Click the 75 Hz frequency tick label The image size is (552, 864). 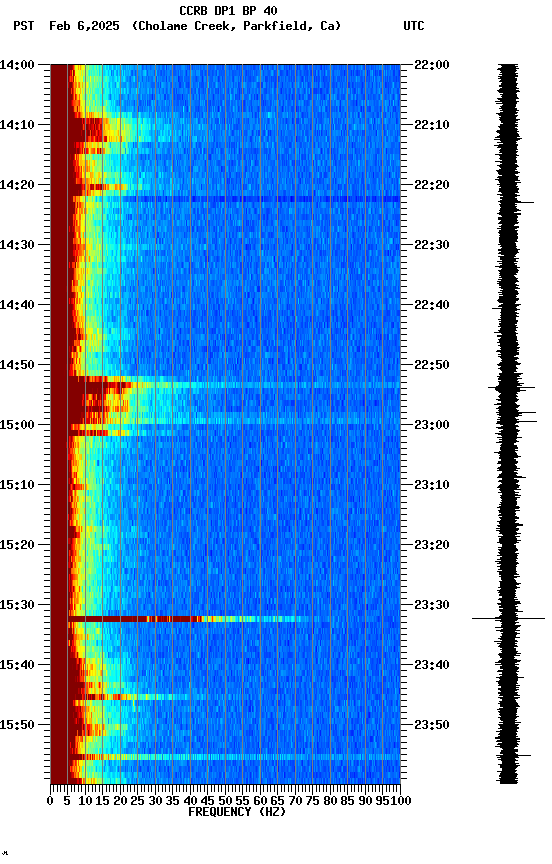point(312,801)
